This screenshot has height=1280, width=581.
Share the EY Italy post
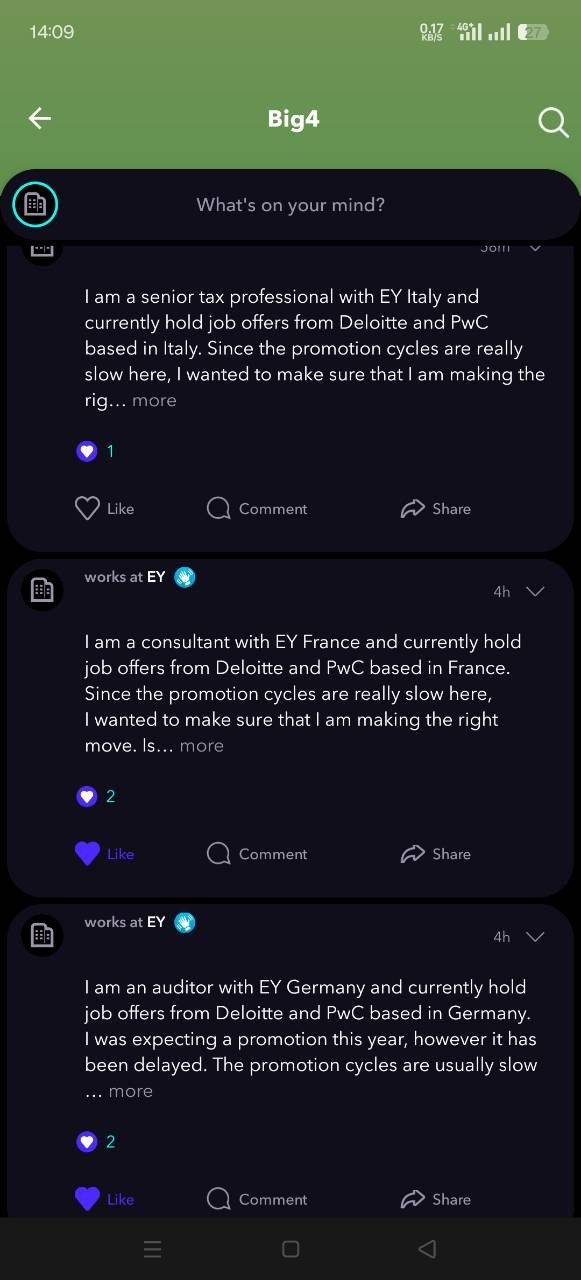[436, 508]
